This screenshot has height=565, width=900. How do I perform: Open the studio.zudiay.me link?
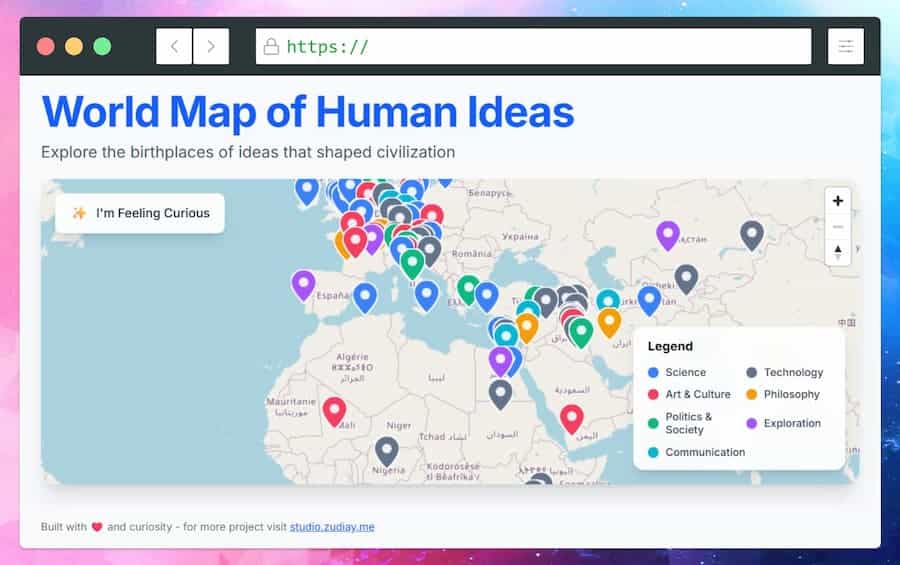point(332,527)
